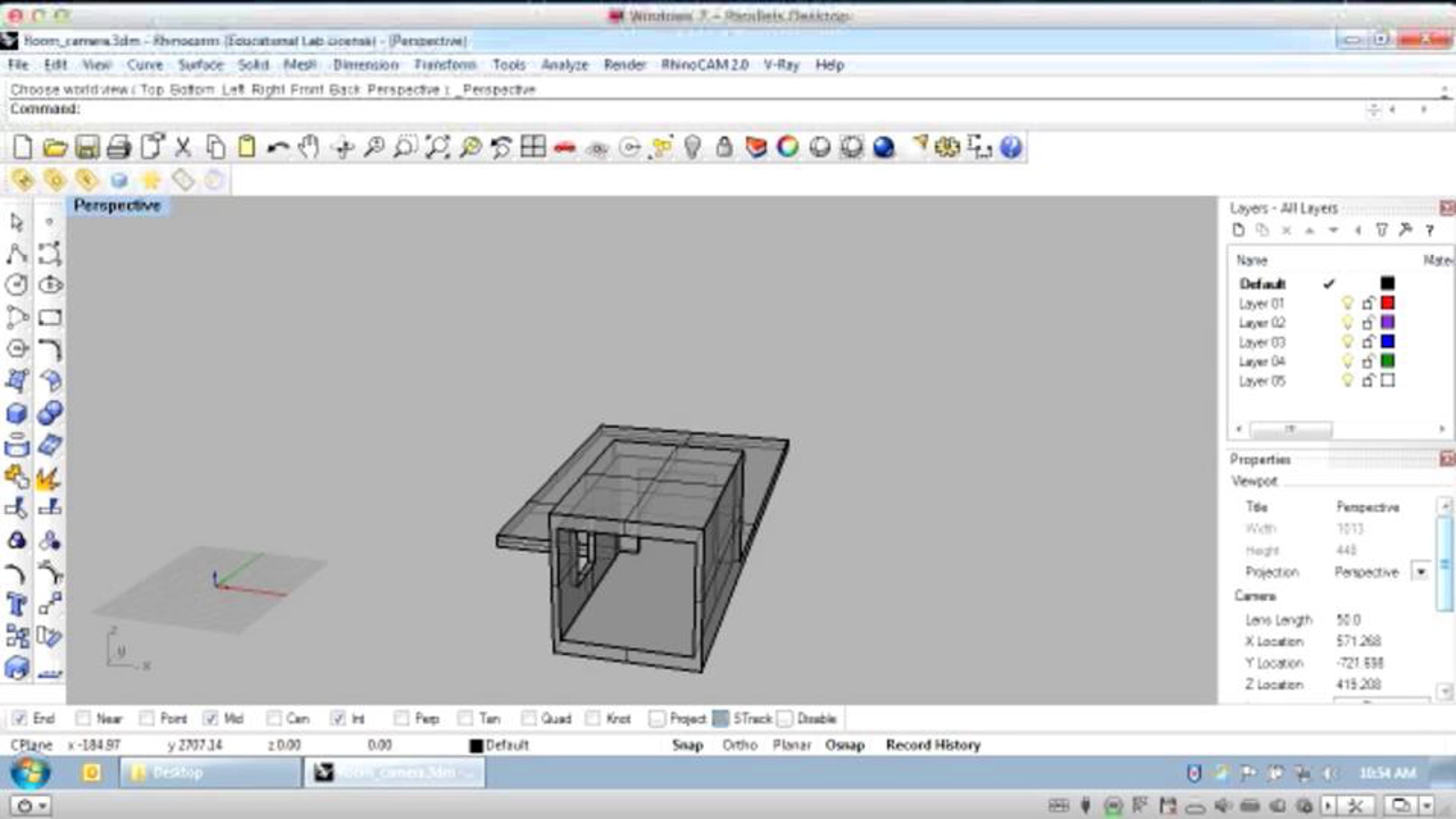The width and height of the screenshot is (1456, 819).
Task: Enable the Quad osnap checkbox
Action: coord(528,718)
